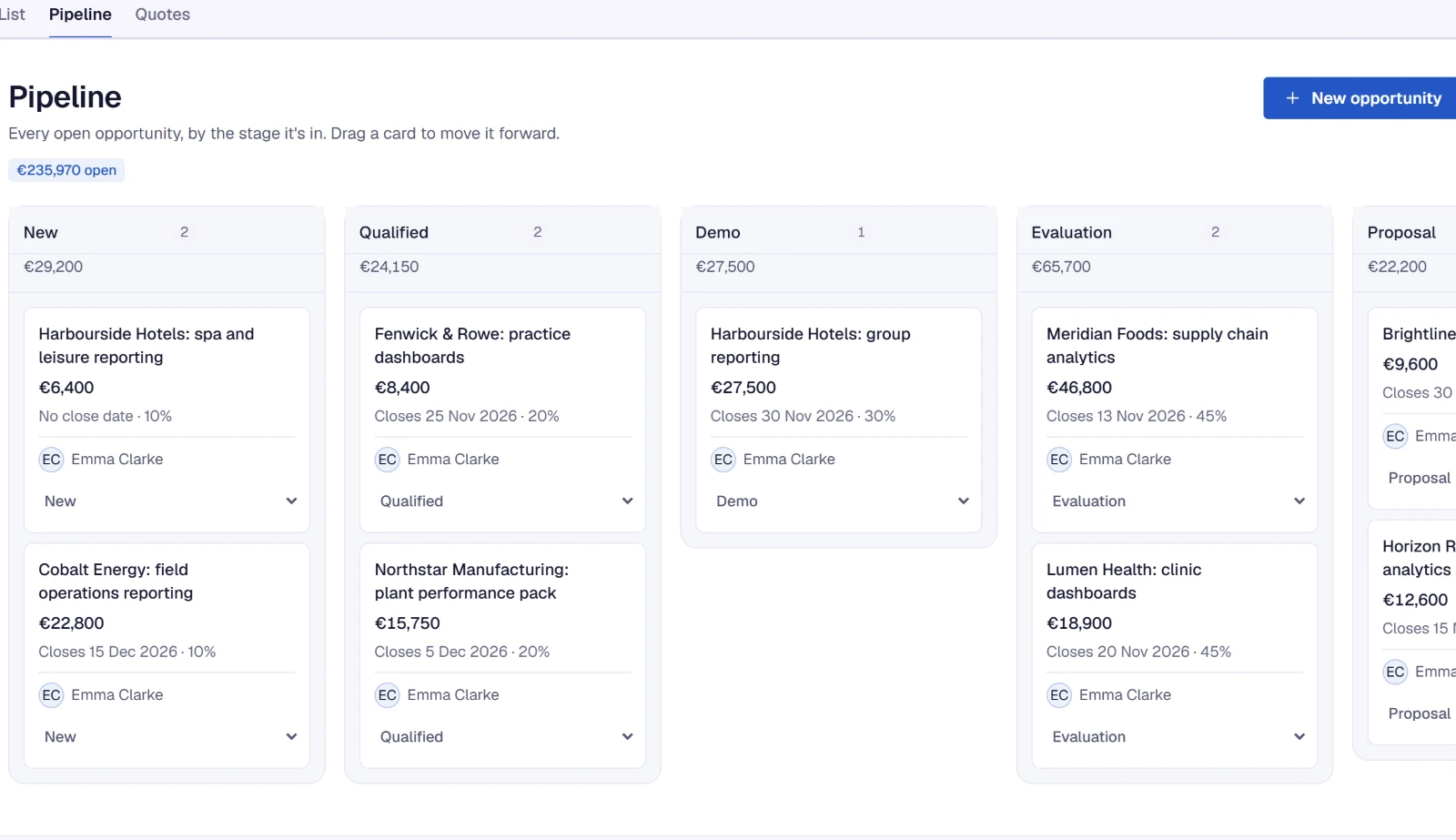Click the €22,800 amount on Cobalt Energy
Image resolution: width=1456 pixels, height=840 pixels.
click(71, 623)
